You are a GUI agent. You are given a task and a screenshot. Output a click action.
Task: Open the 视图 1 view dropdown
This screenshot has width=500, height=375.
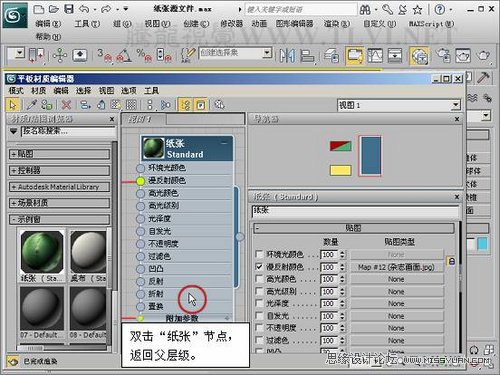pos(456,105)
